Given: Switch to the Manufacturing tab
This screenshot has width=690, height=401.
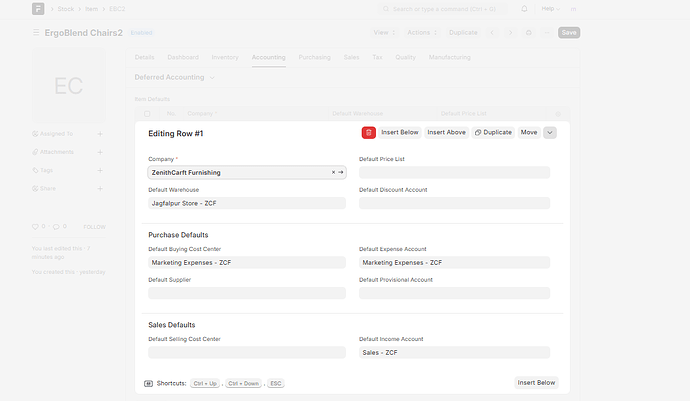Looking at the screenshot, I should [x=449, y=57].
